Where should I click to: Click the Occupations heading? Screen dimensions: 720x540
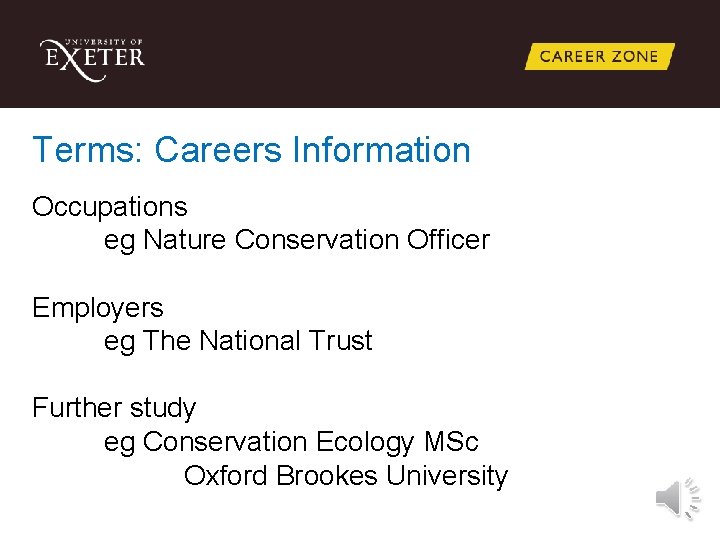[110, 207]
